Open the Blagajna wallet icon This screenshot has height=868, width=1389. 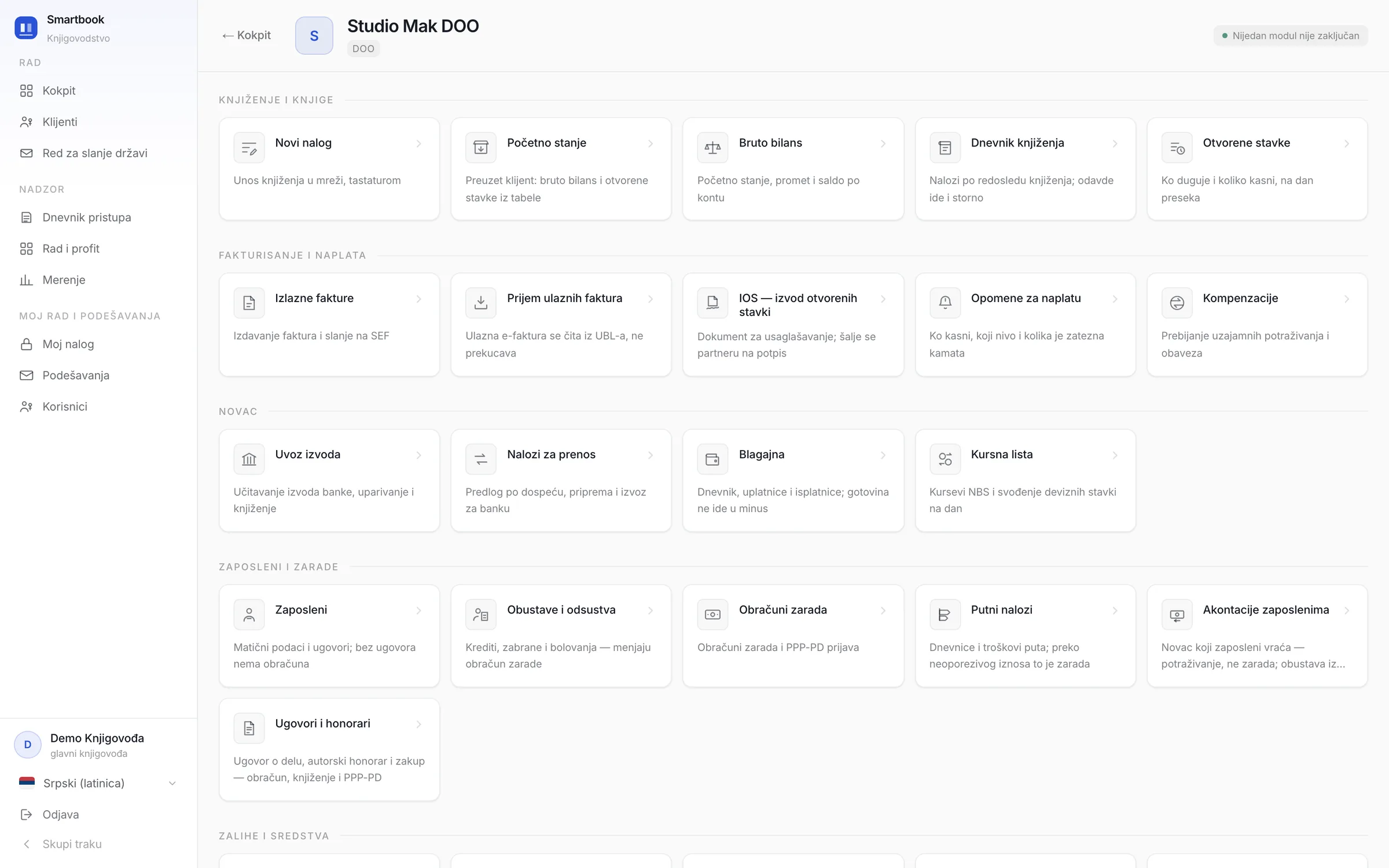pos(712,459)
